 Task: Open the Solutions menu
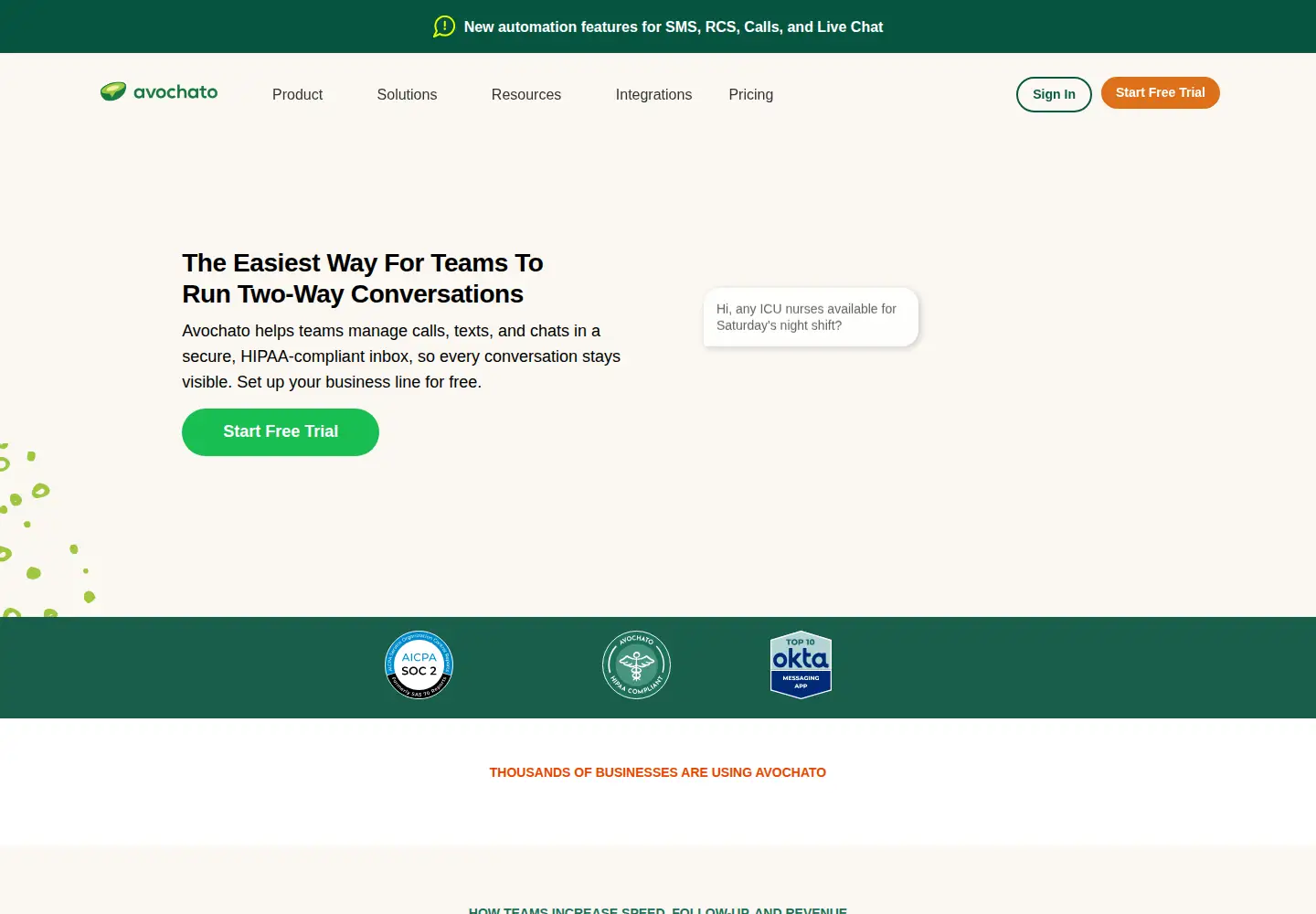[x=407, y=94]
